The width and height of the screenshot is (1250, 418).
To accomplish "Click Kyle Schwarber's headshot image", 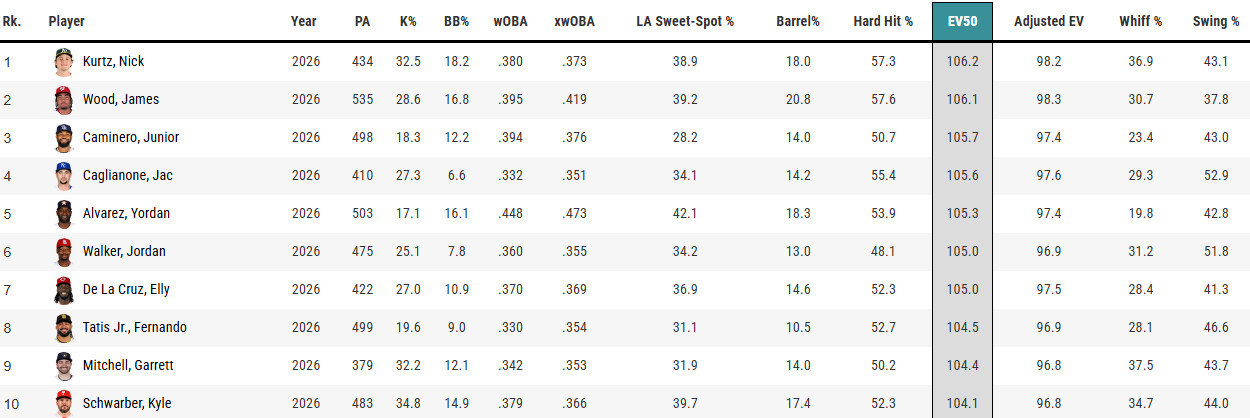I will click(x=64, y=404).
